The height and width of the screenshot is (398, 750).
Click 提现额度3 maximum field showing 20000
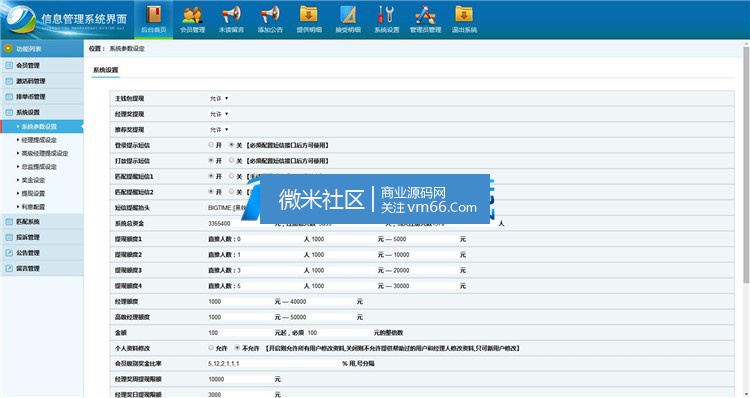coord(426,270)
